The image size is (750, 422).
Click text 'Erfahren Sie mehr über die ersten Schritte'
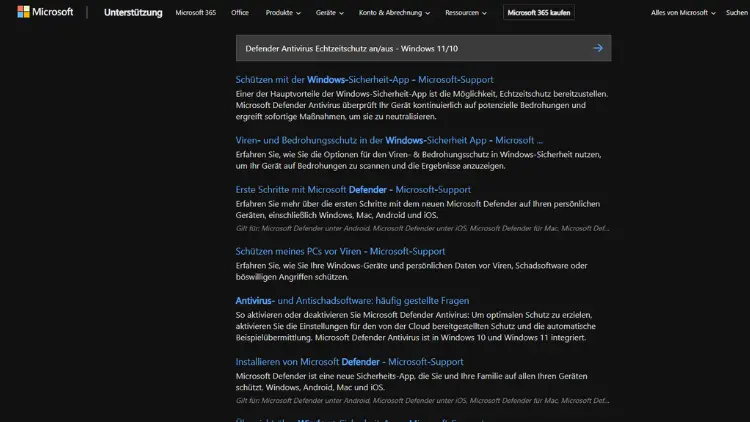[418, 210]
